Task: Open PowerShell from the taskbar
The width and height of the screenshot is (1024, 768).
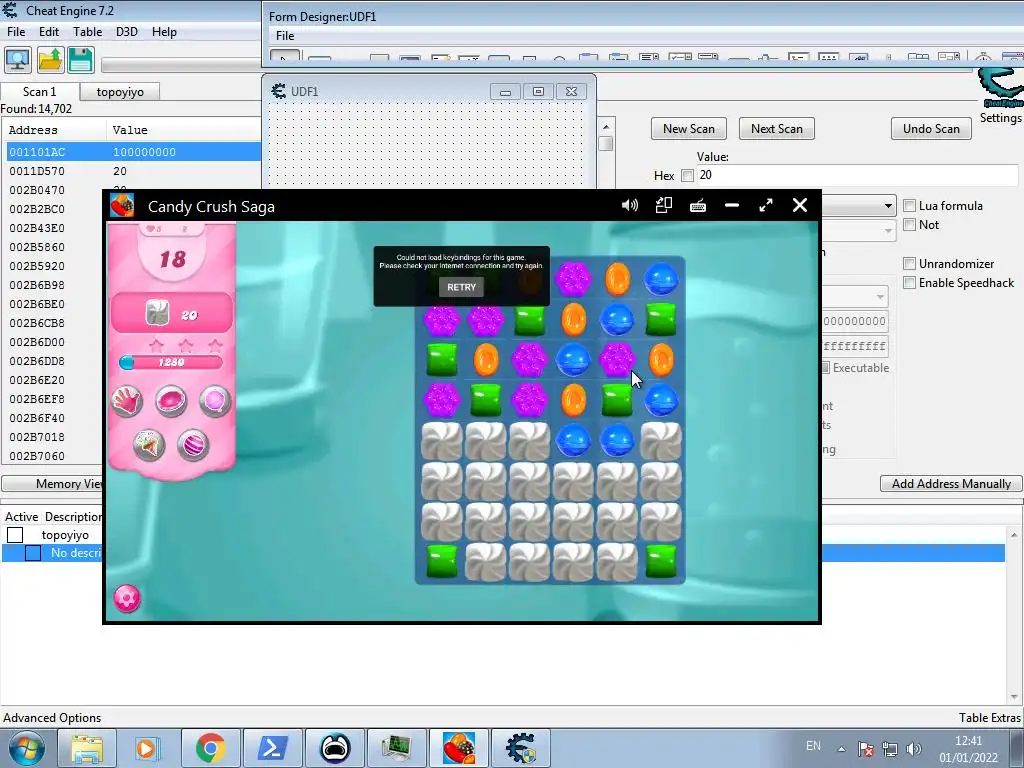Action: (x=272, y=748)
